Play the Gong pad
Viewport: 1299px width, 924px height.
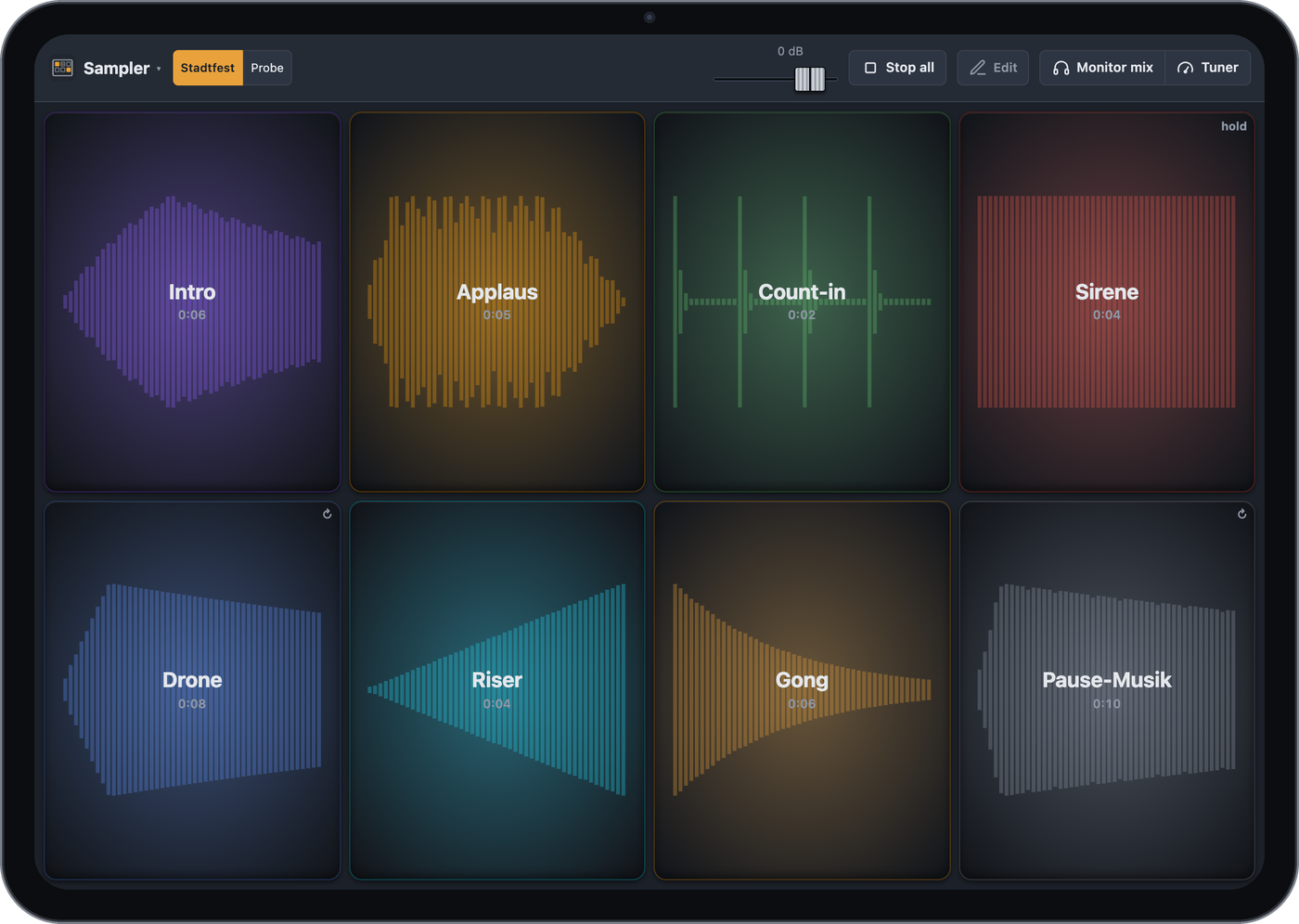802,691
